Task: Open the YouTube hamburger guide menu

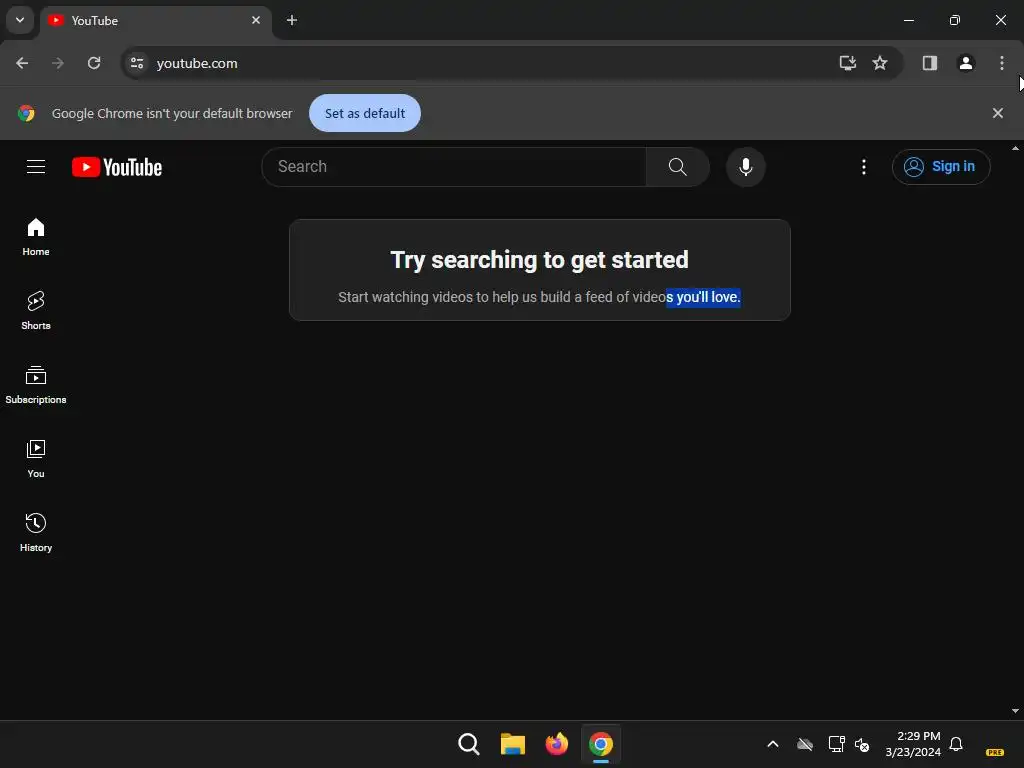Action: pyautogui.click(x=36, y=167)
